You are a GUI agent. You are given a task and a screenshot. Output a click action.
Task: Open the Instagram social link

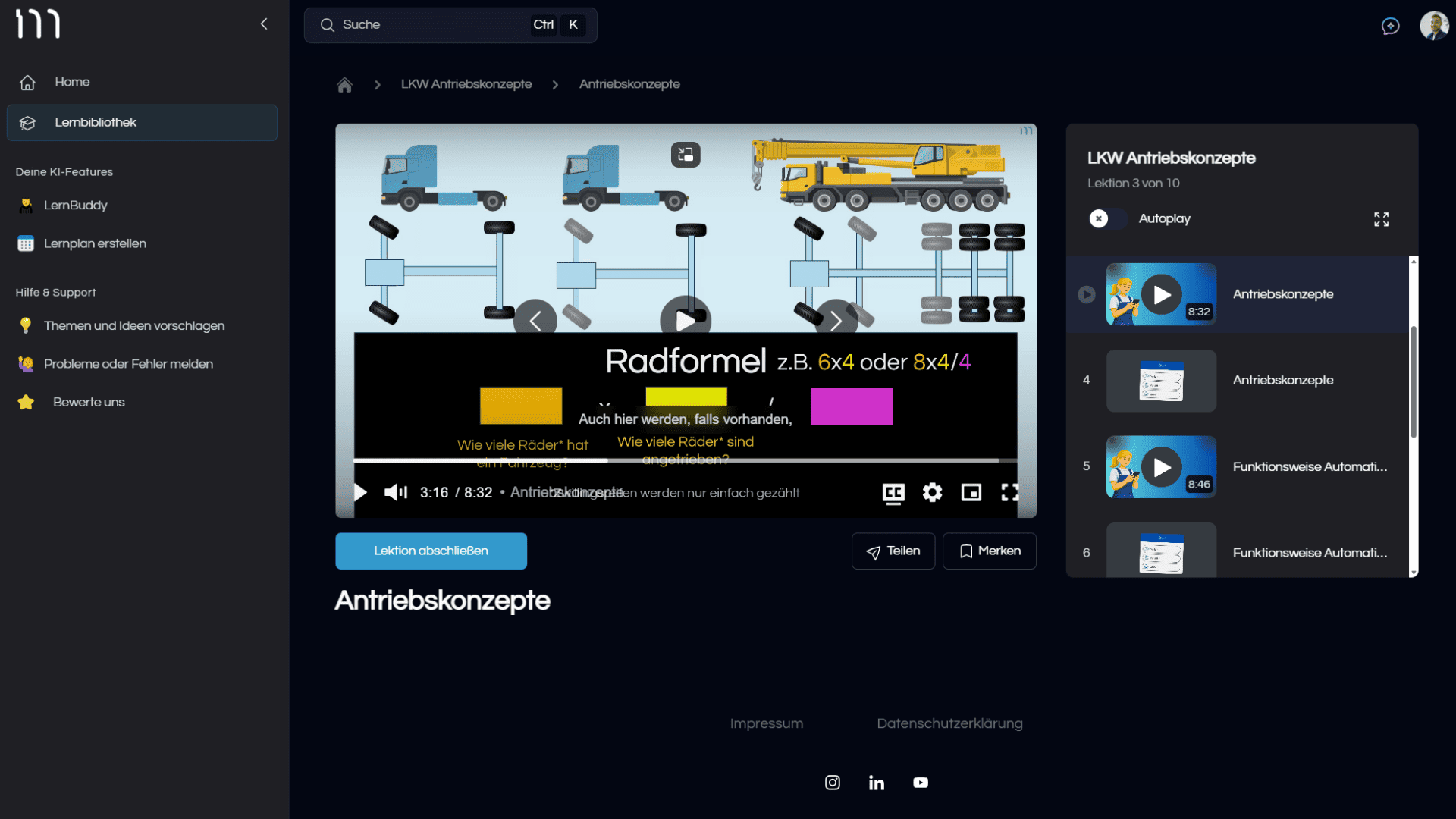(832, 783)
